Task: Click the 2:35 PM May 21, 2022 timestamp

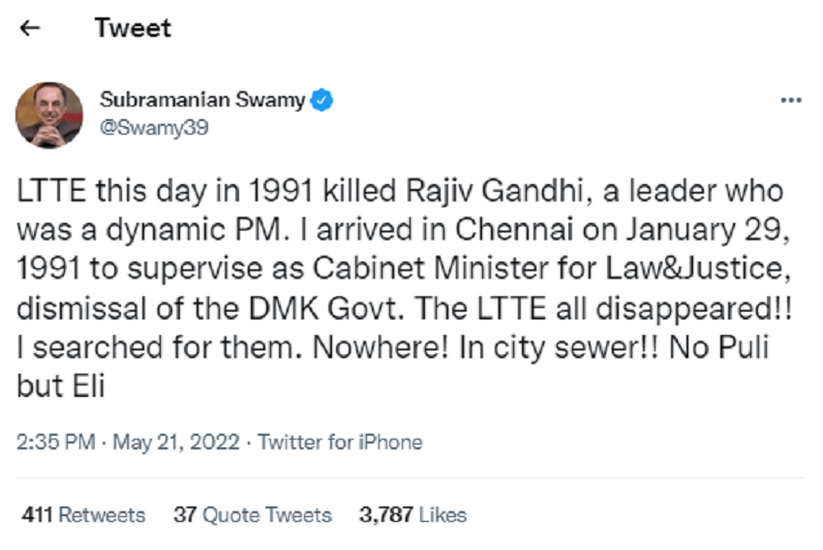Action: [x=131, y=442]
